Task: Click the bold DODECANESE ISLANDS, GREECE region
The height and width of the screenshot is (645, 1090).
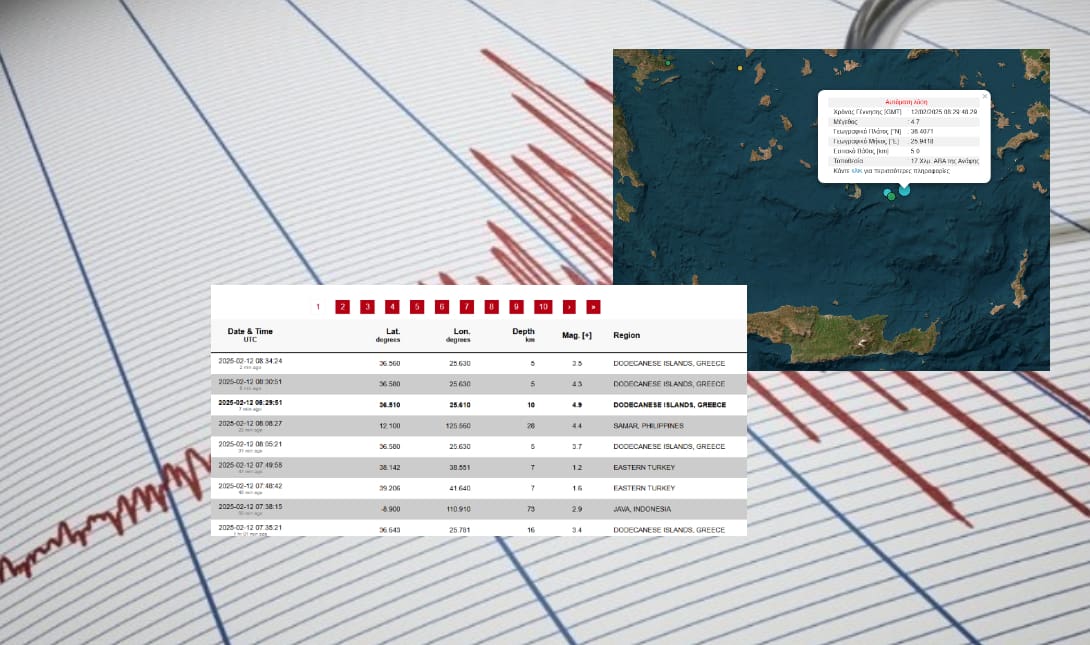Action: (669, 405)
